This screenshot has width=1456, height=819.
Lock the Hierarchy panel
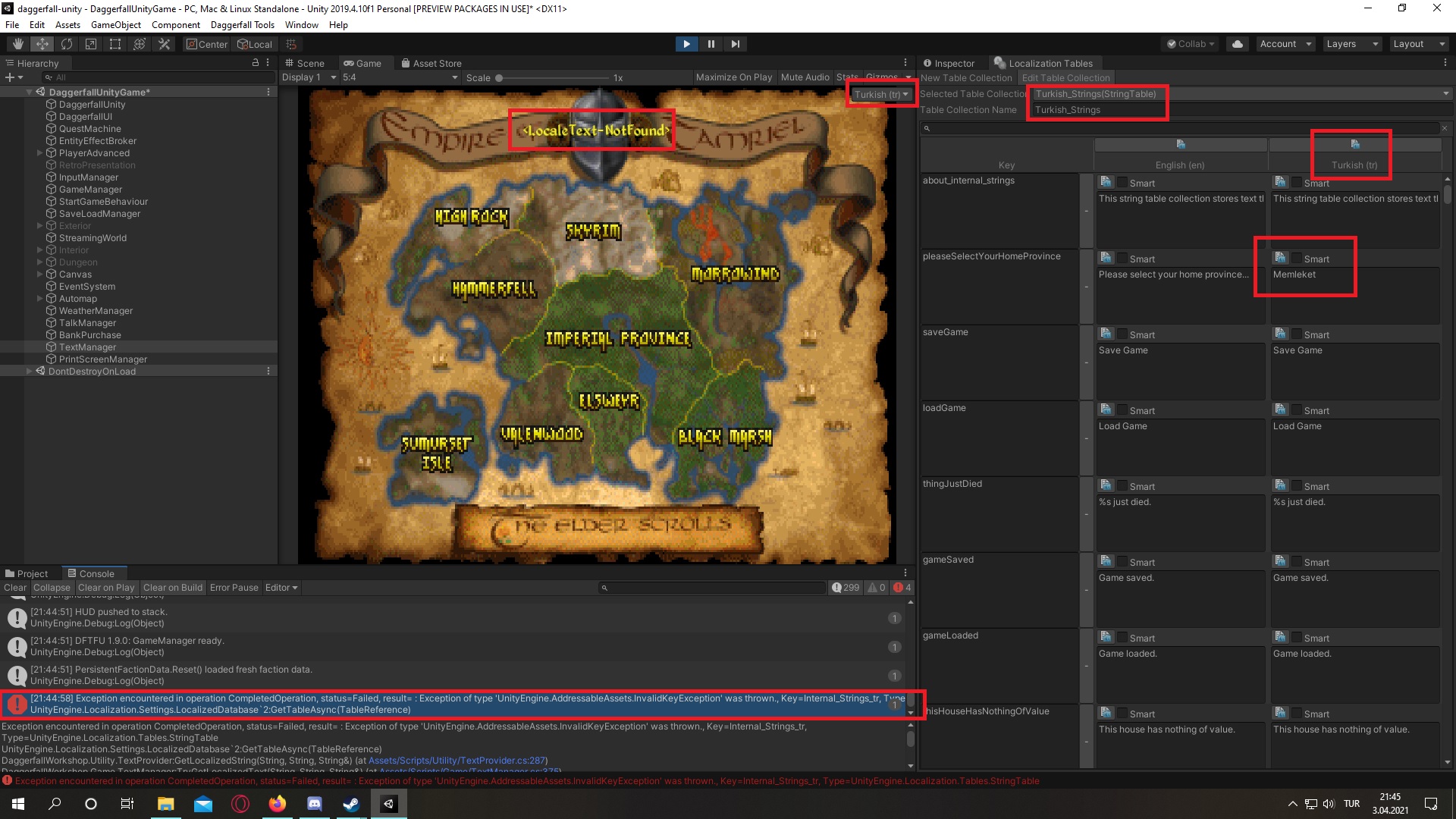coord(256,63)
